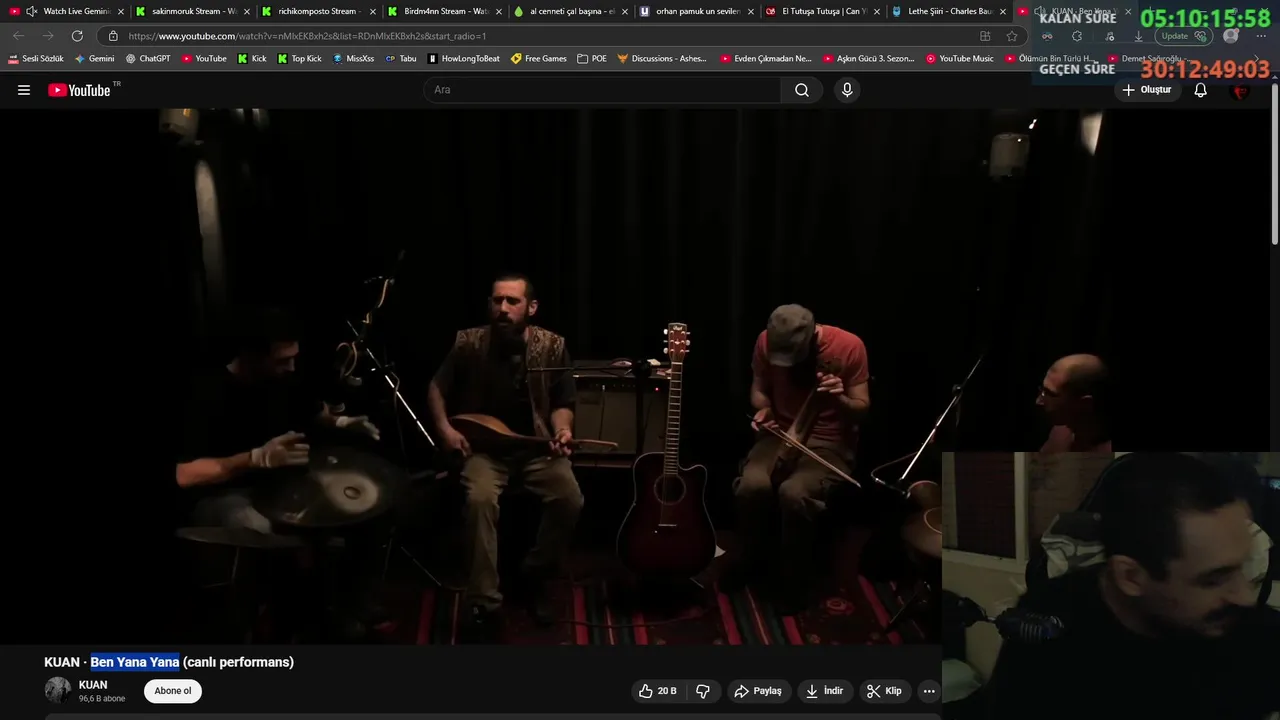Start voice search with the microphone
Screen dimensions: 1280x720
[847, 90]
